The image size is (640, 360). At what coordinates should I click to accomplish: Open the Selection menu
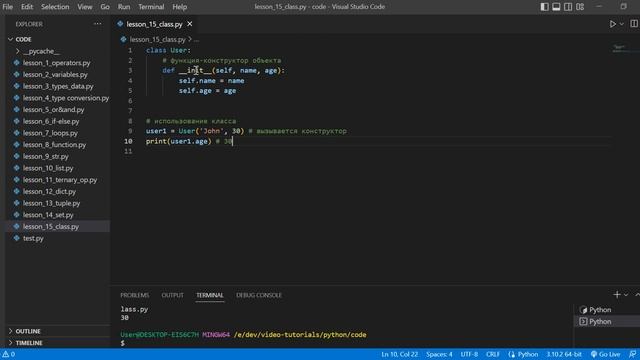(x=55, y=7)
